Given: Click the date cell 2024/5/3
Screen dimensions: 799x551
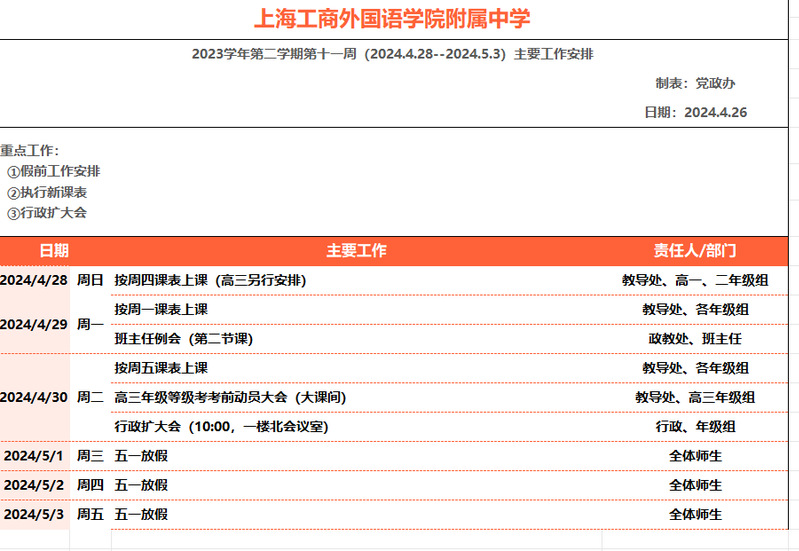Looking at the screenshot, I should 34,514.
